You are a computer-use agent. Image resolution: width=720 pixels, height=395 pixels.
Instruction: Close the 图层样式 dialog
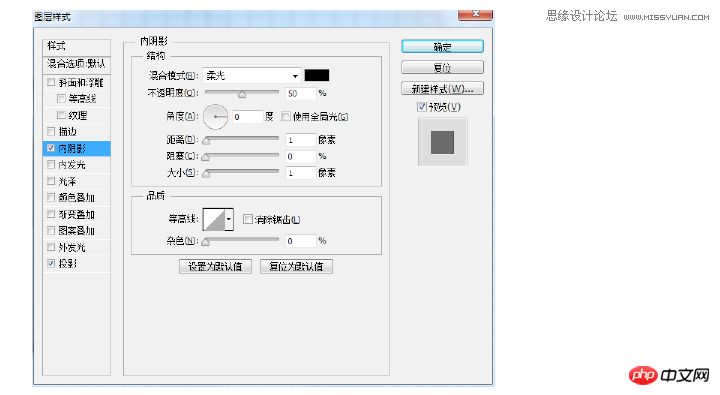coord(475,14)
